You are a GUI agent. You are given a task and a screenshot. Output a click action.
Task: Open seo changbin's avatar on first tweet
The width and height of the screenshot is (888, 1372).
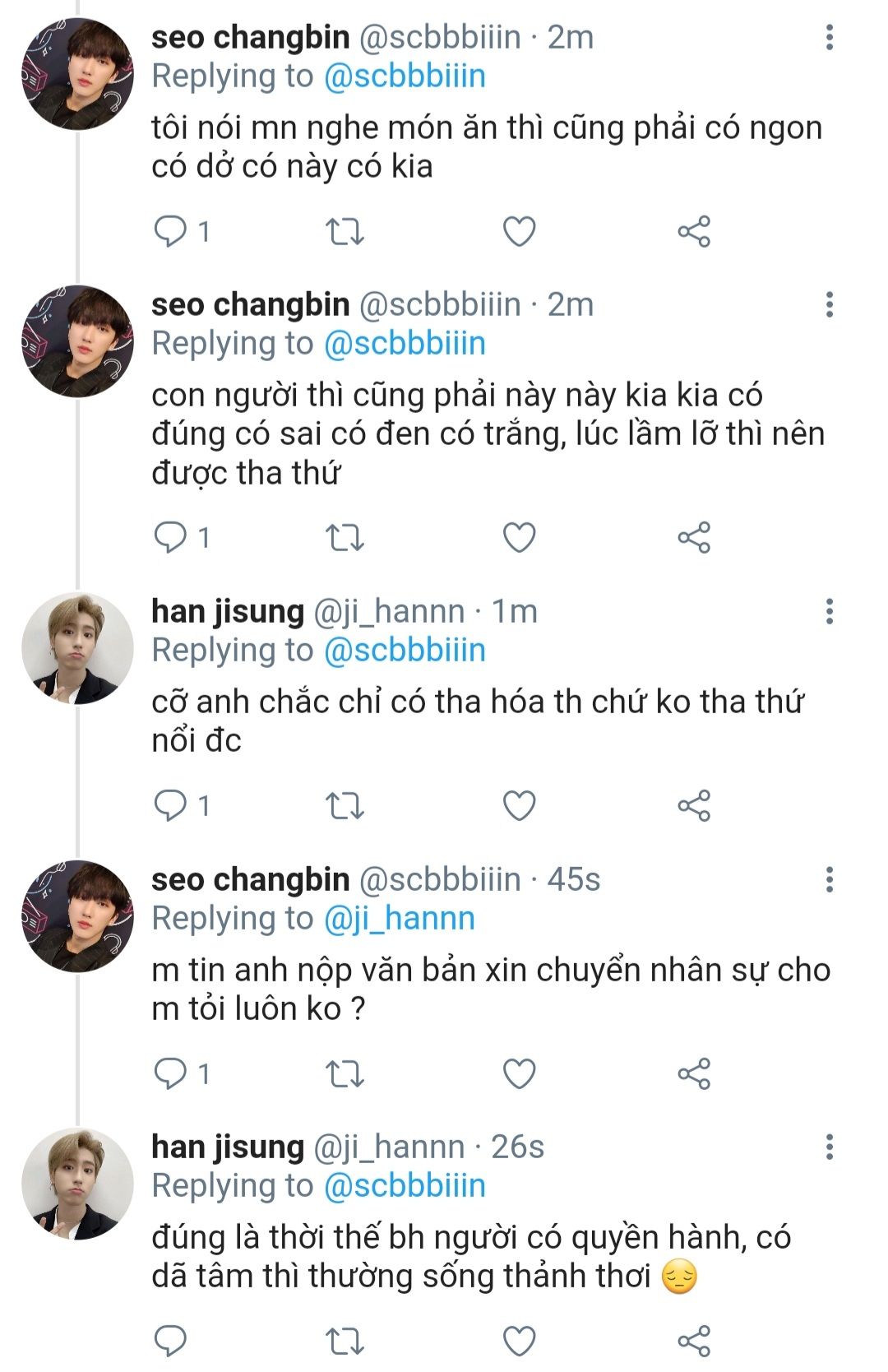point(77,74)
